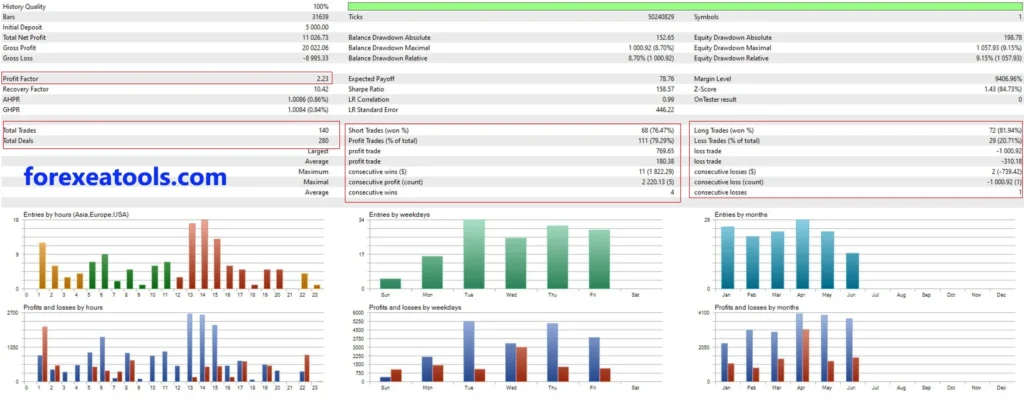Click the 'Entries by months' chart title
This screenshot has height=402, width=1024.
pos(741,214)
